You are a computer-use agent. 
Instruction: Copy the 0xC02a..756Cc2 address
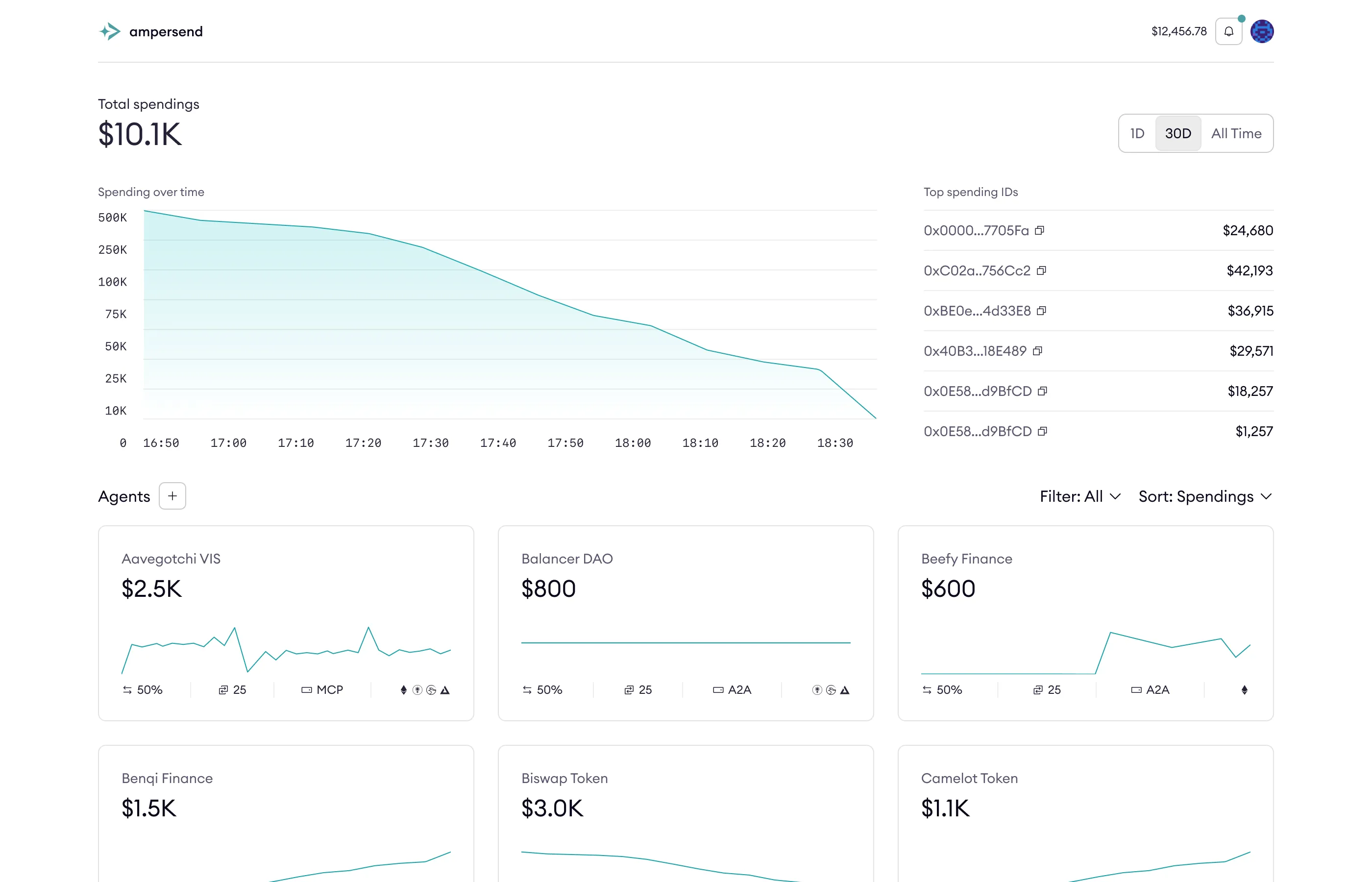(1041, 270)
